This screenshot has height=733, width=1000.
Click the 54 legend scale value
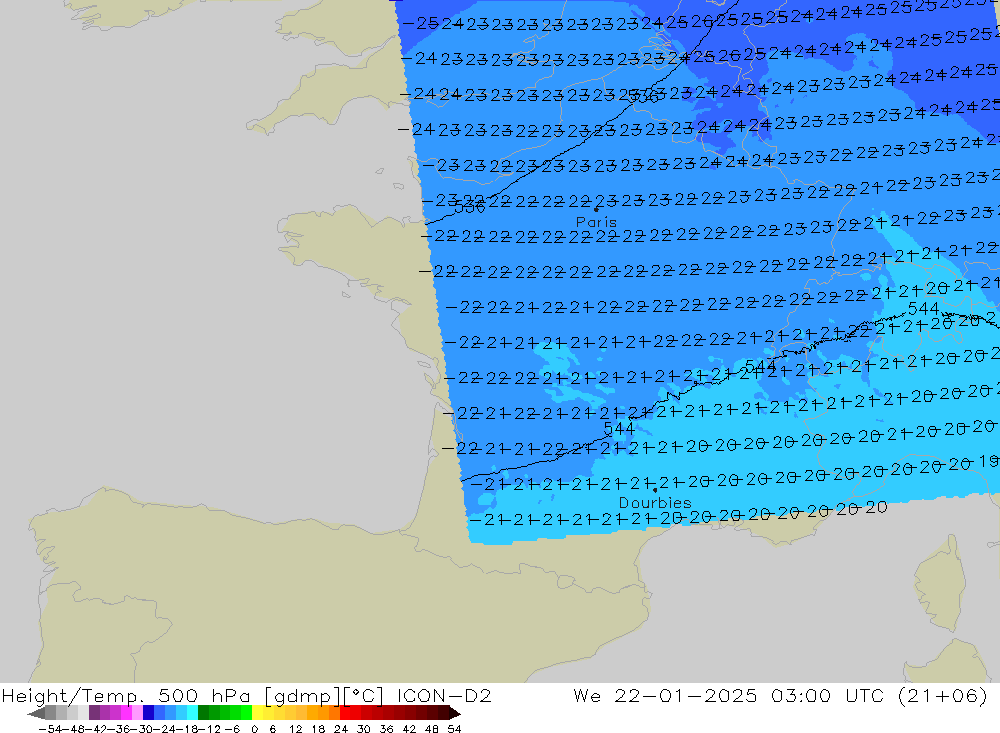[x=454, y=729]
